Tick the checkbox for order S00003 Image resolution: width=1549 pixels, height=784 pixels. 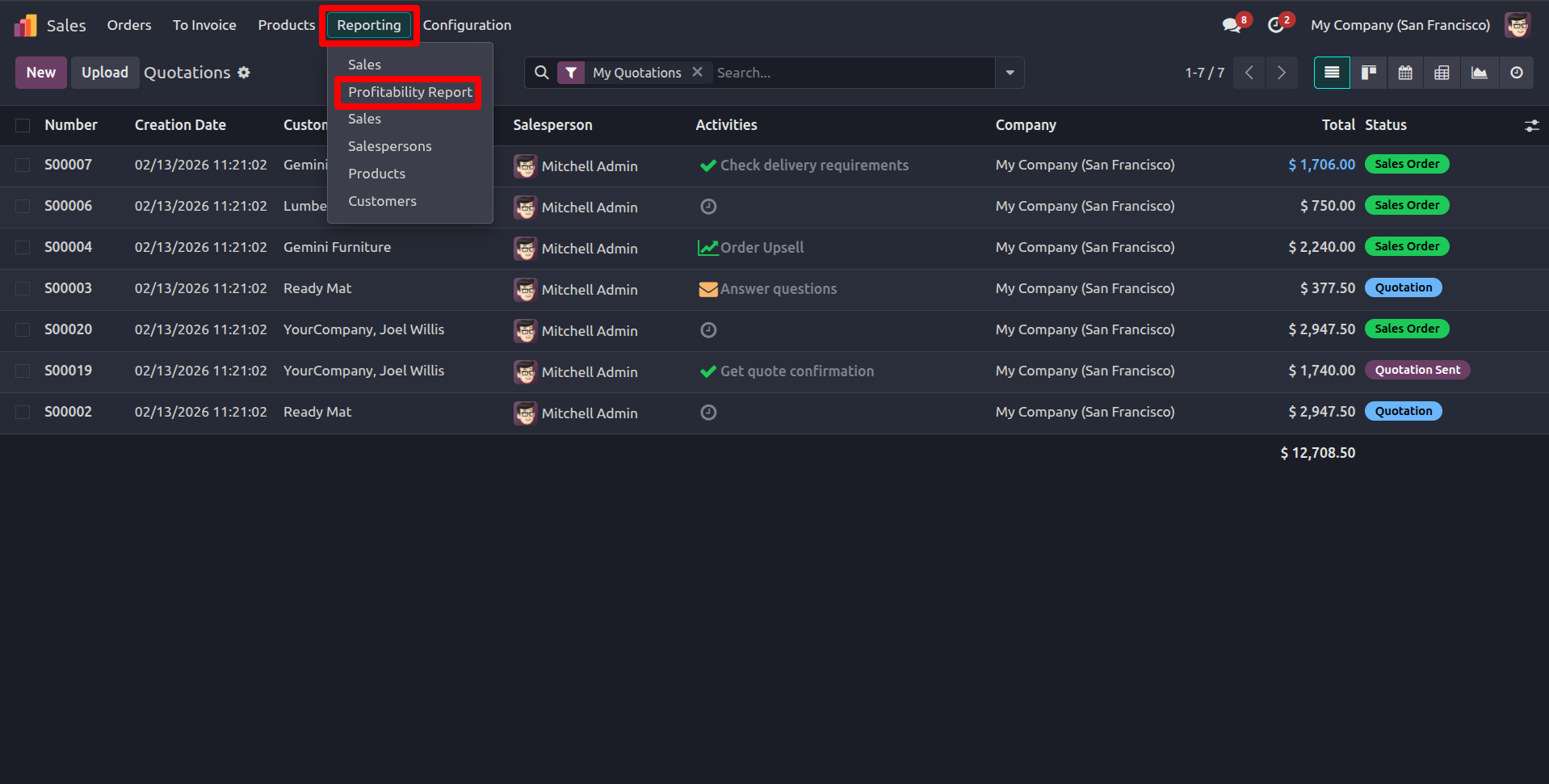click(x=23, y=289)
